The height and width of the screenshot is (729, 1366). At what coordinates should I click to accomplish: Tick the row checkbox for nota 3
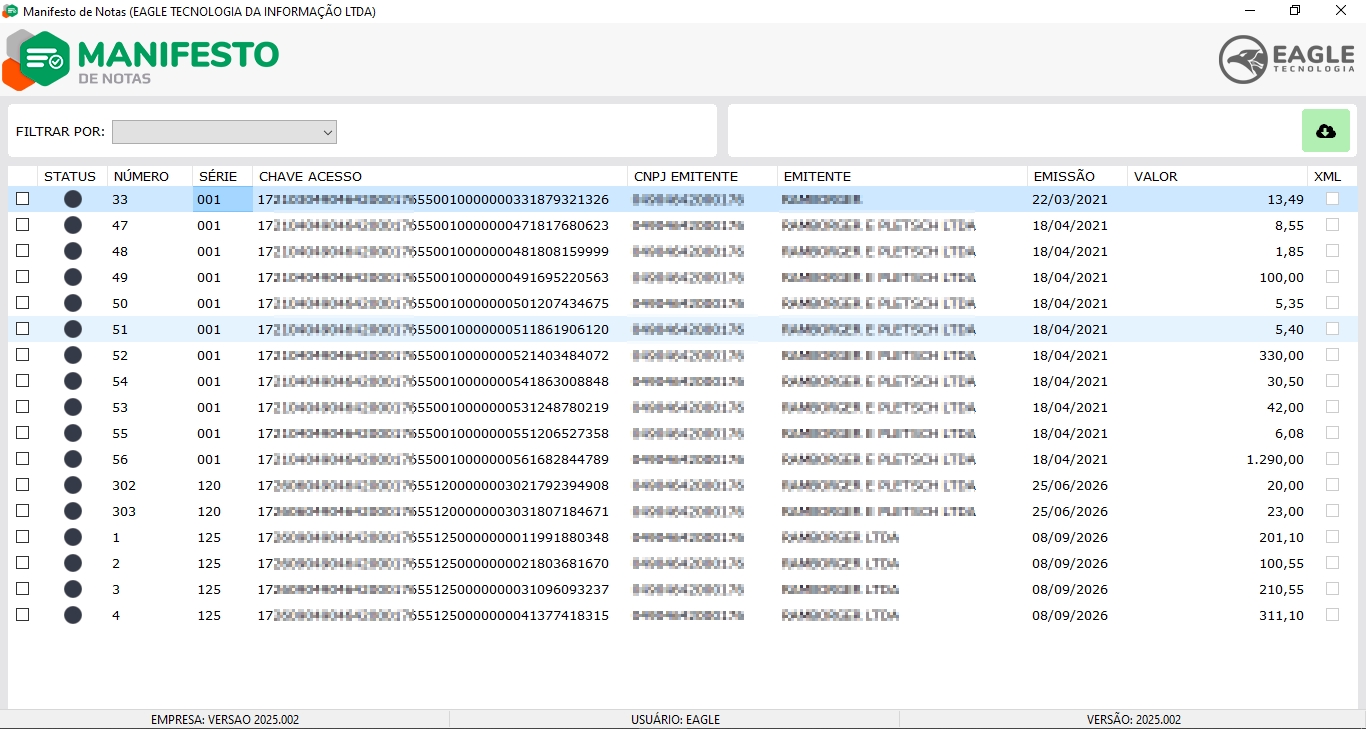[23, 589]
